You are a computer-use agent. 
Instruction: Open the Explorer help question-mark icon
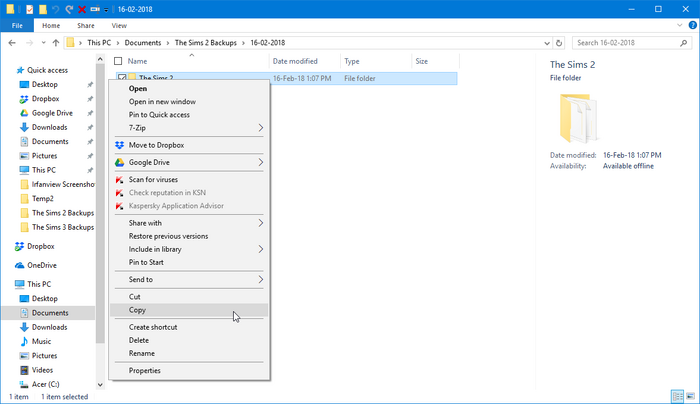[693, 25]
